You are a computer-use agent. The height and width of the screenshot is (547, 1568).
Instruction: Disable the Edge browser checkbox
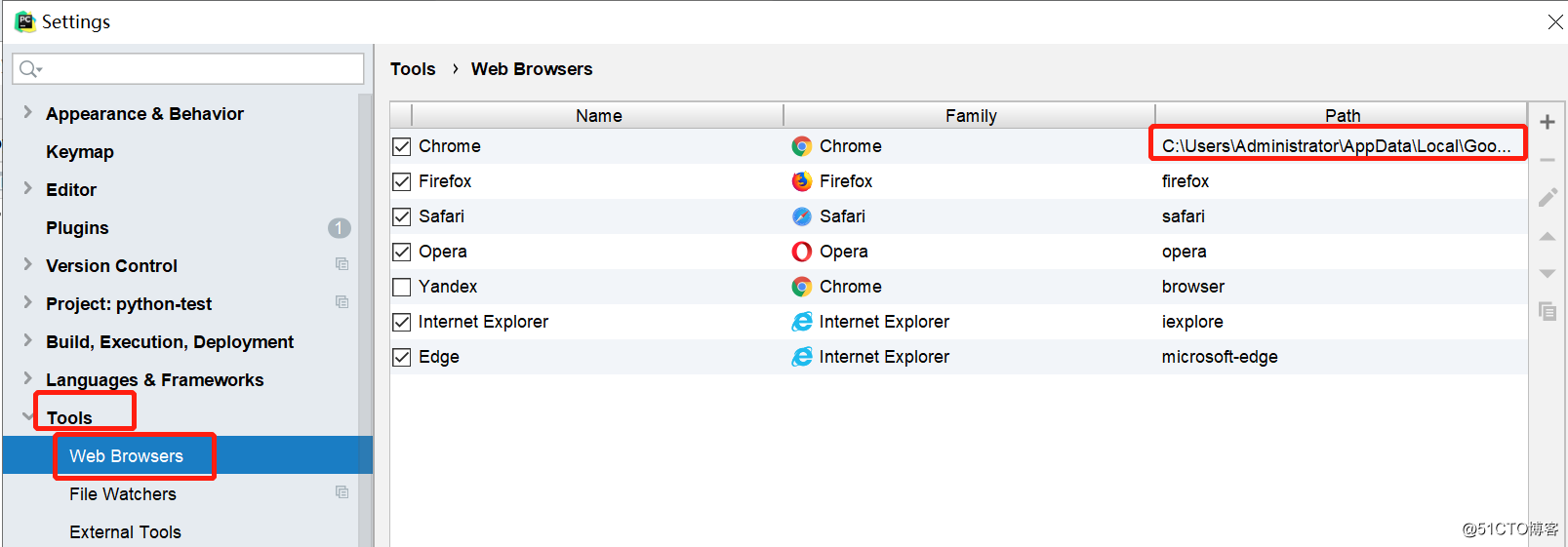(401, 357)
